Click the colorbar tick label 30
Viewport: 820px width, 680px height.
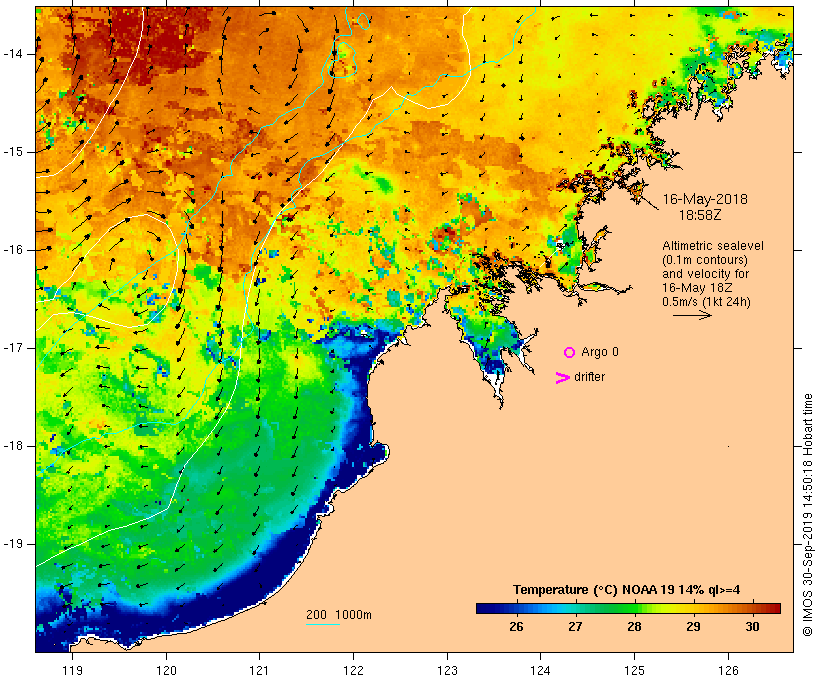tap(752, 627)
